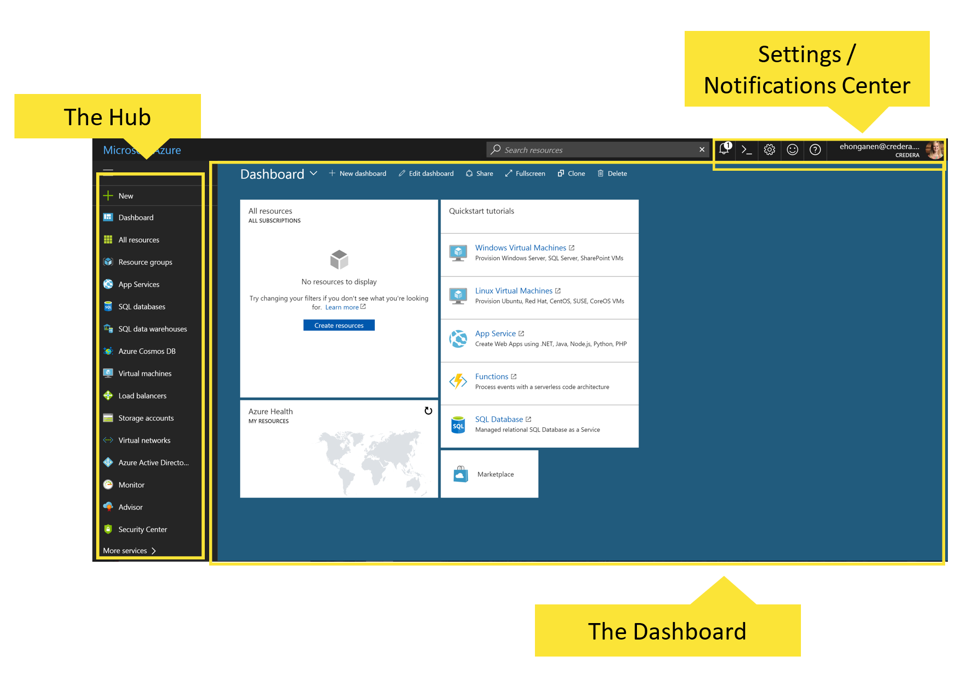This screenshot has width=975, height=688.
Task: Open Functions quickstart link
Action: (x=492, y=376)
